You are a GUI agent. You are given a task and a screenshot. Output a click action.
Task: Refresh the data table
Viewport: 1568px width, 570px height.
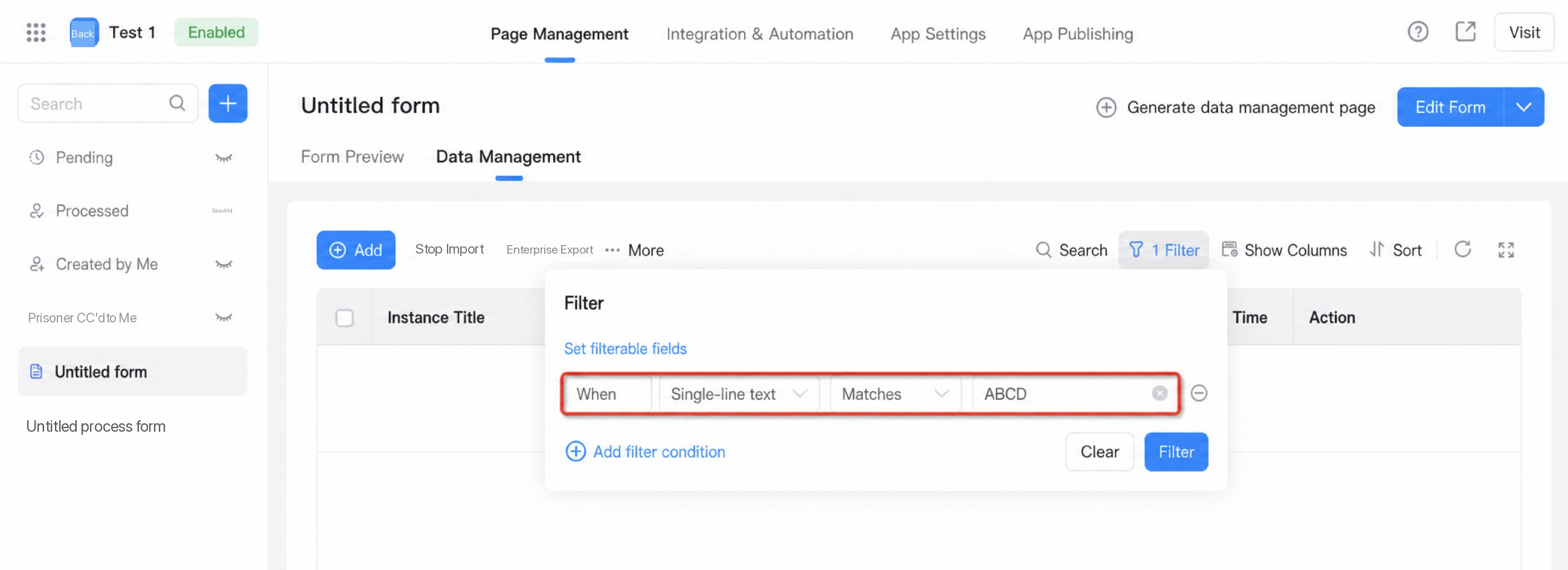1462,249
